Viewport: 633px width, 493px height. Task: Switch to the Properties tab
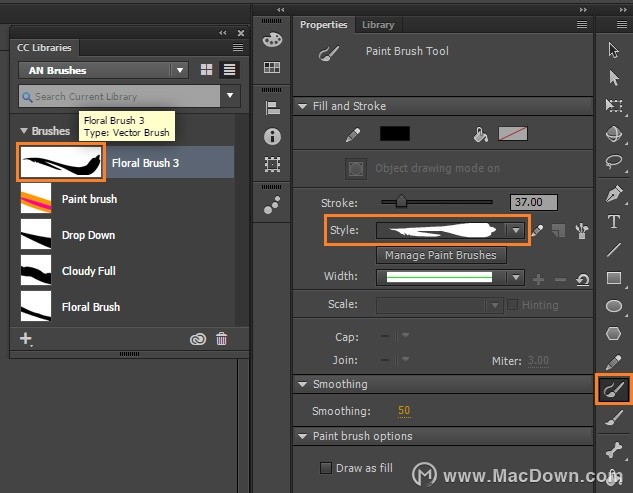pyautogui.click(x=323, y=25)
